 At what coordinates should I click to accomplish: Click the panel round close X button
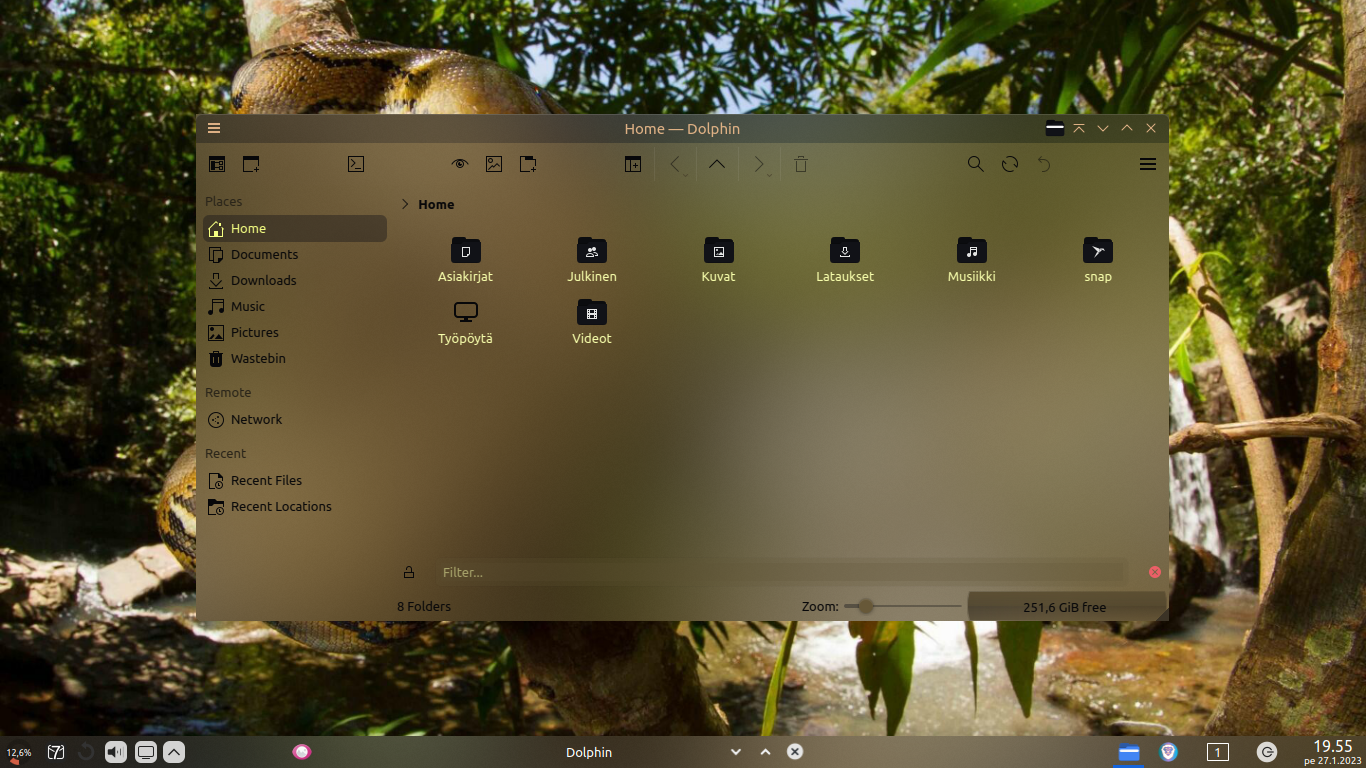795,752
